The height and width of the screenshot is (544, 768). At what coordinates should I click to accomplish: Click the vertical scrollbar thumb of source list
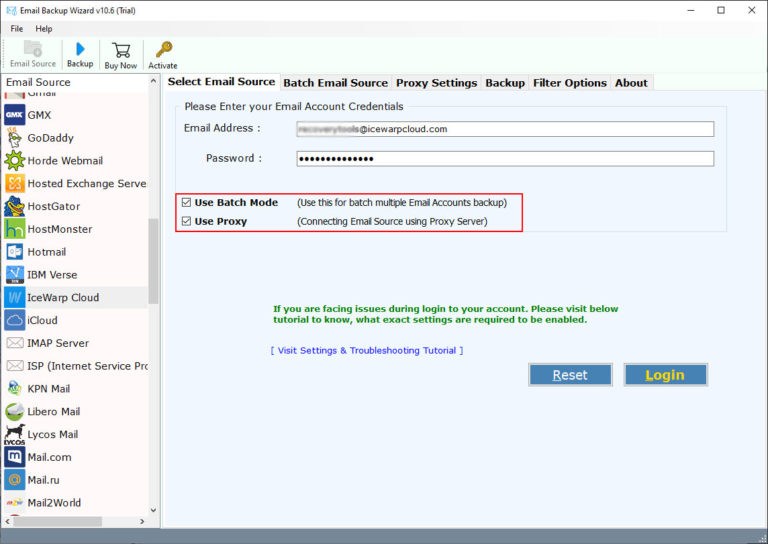pos(153,261)
